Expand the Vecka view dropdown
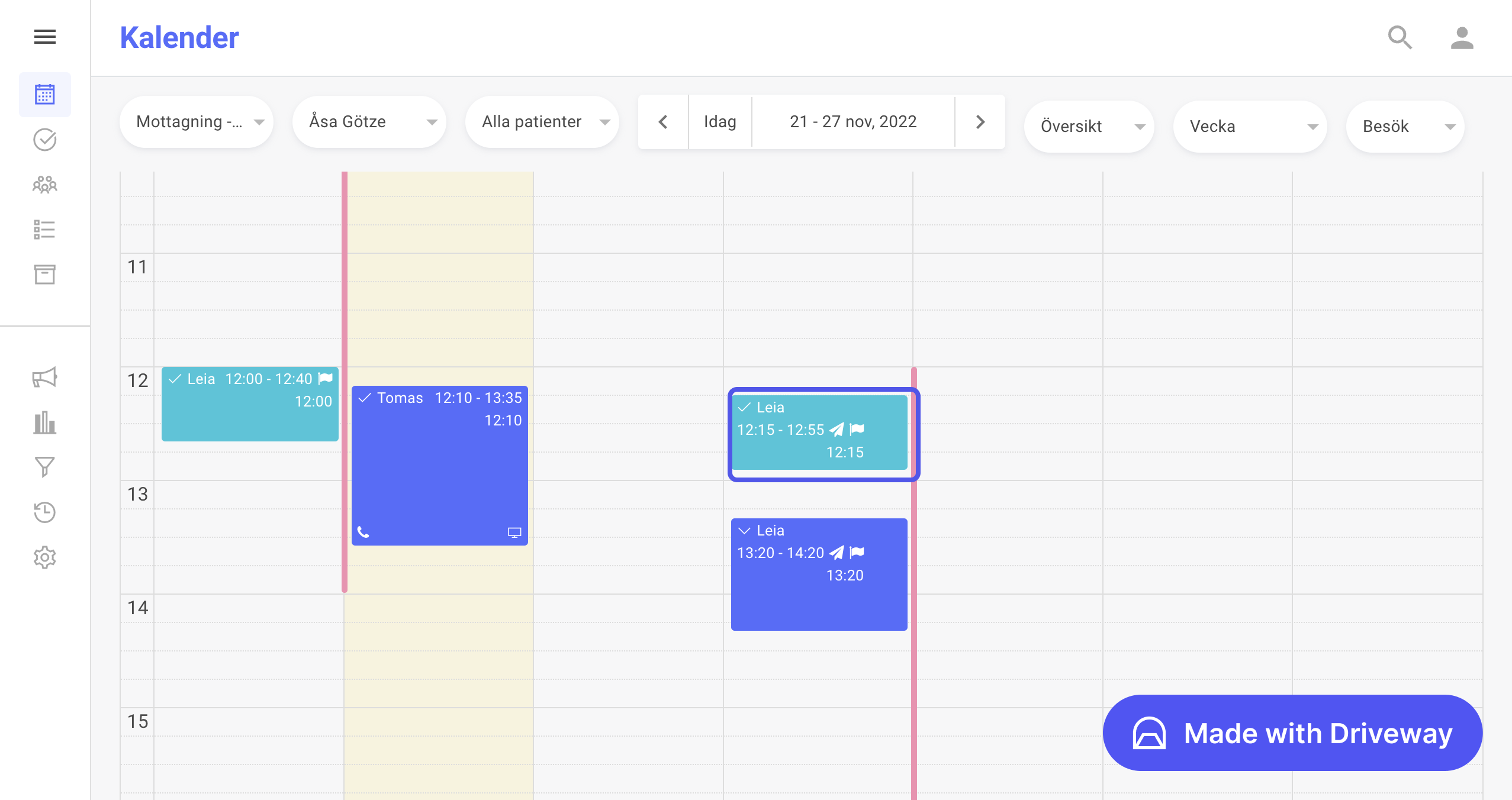This screenshot has width=1512, height=800. point(1250,127)
